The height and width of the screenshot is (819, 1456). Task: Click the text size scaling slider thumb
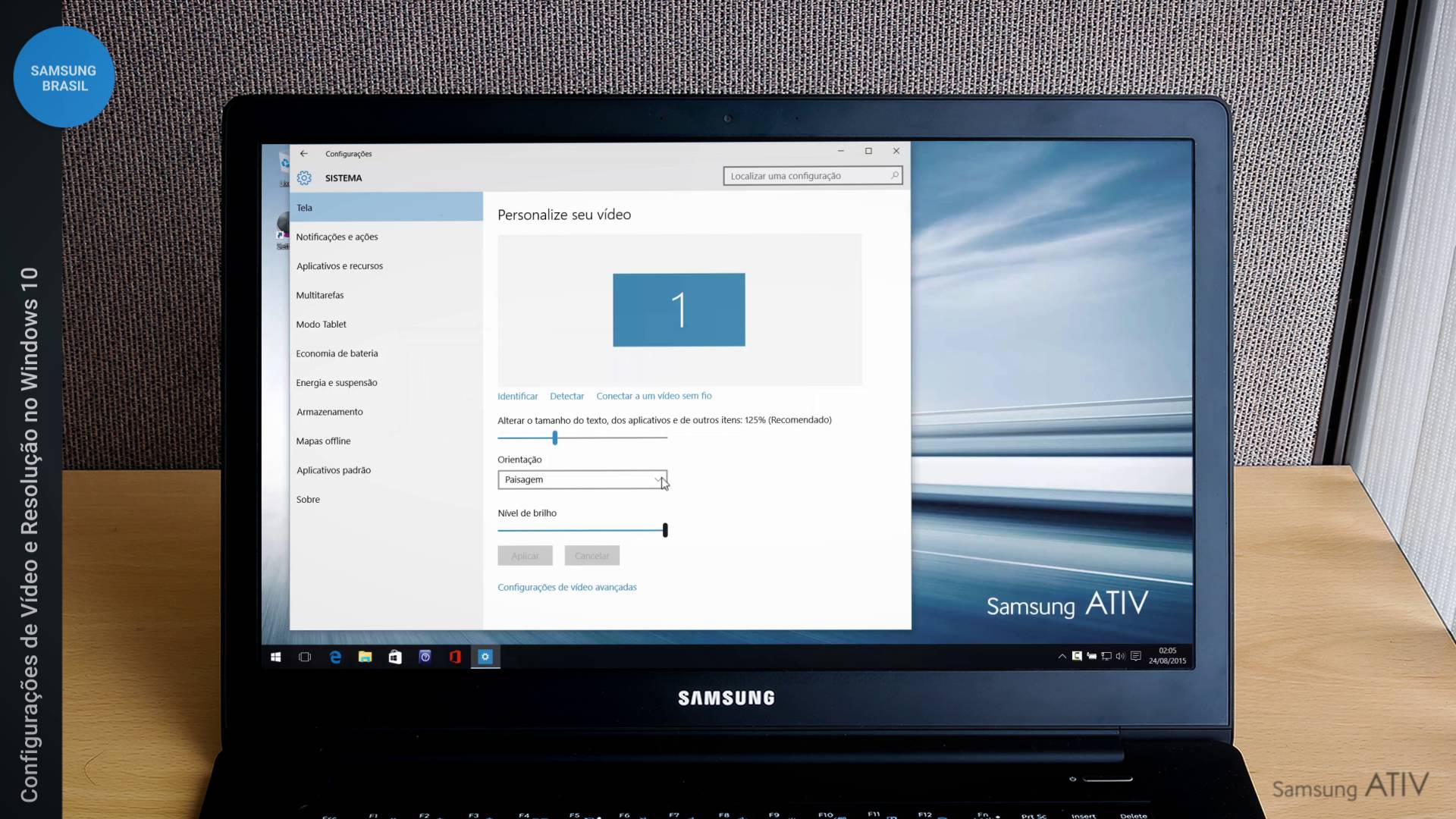(x=555, y=438)
